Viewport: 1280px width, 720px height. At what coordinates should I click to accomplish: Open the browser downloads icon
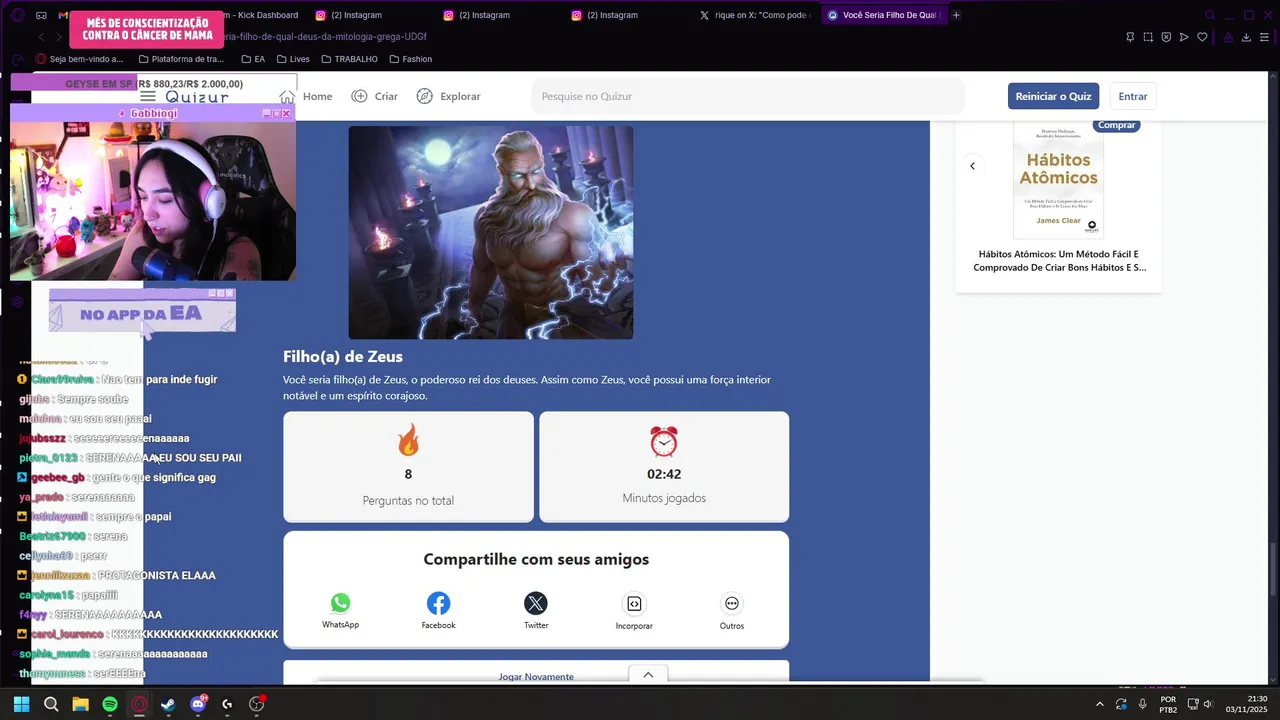point(1246,37)
